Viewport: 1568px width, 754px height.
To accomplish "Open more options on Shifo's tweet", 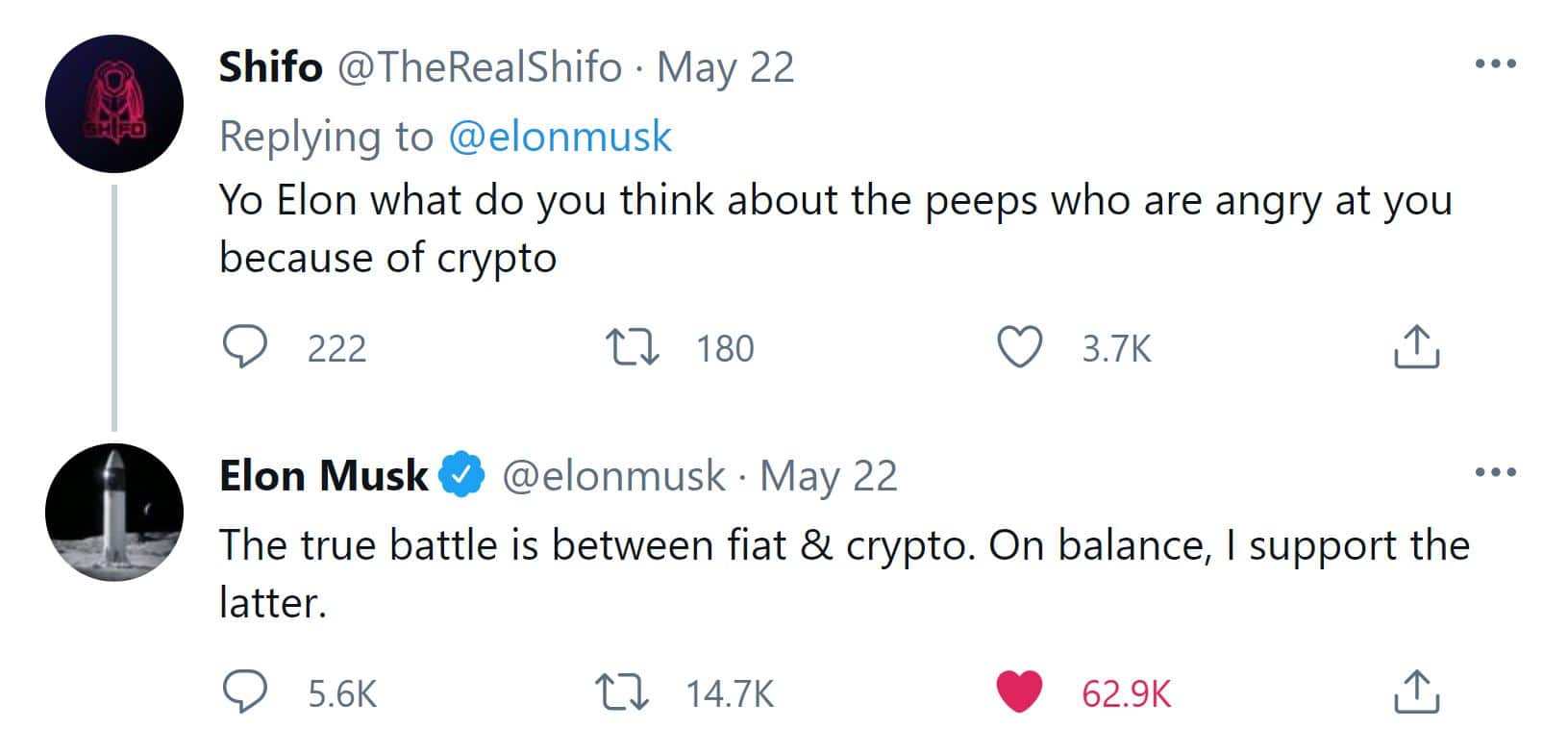I will 1495,64.
